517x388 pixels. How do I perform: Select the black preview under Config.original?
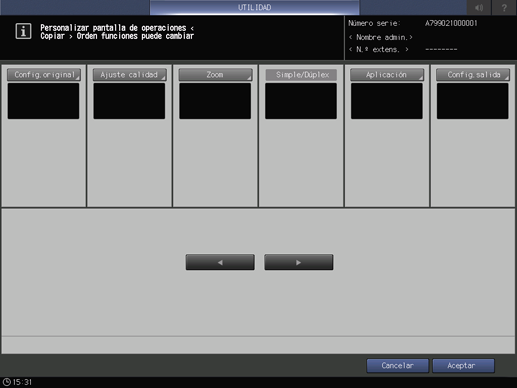(x=43, y=101)
